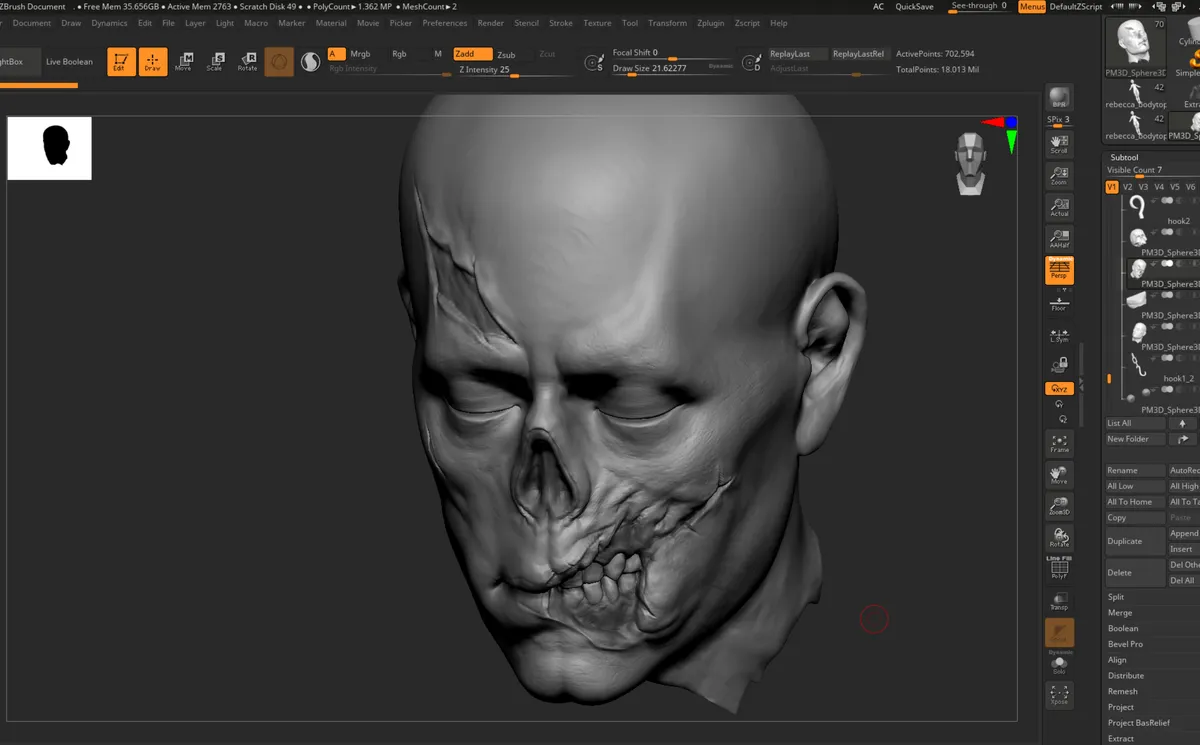1200x745 pixels.
Task: Click the curved arrow icon beside New Folder
Action: click(x=1183, y=439)
